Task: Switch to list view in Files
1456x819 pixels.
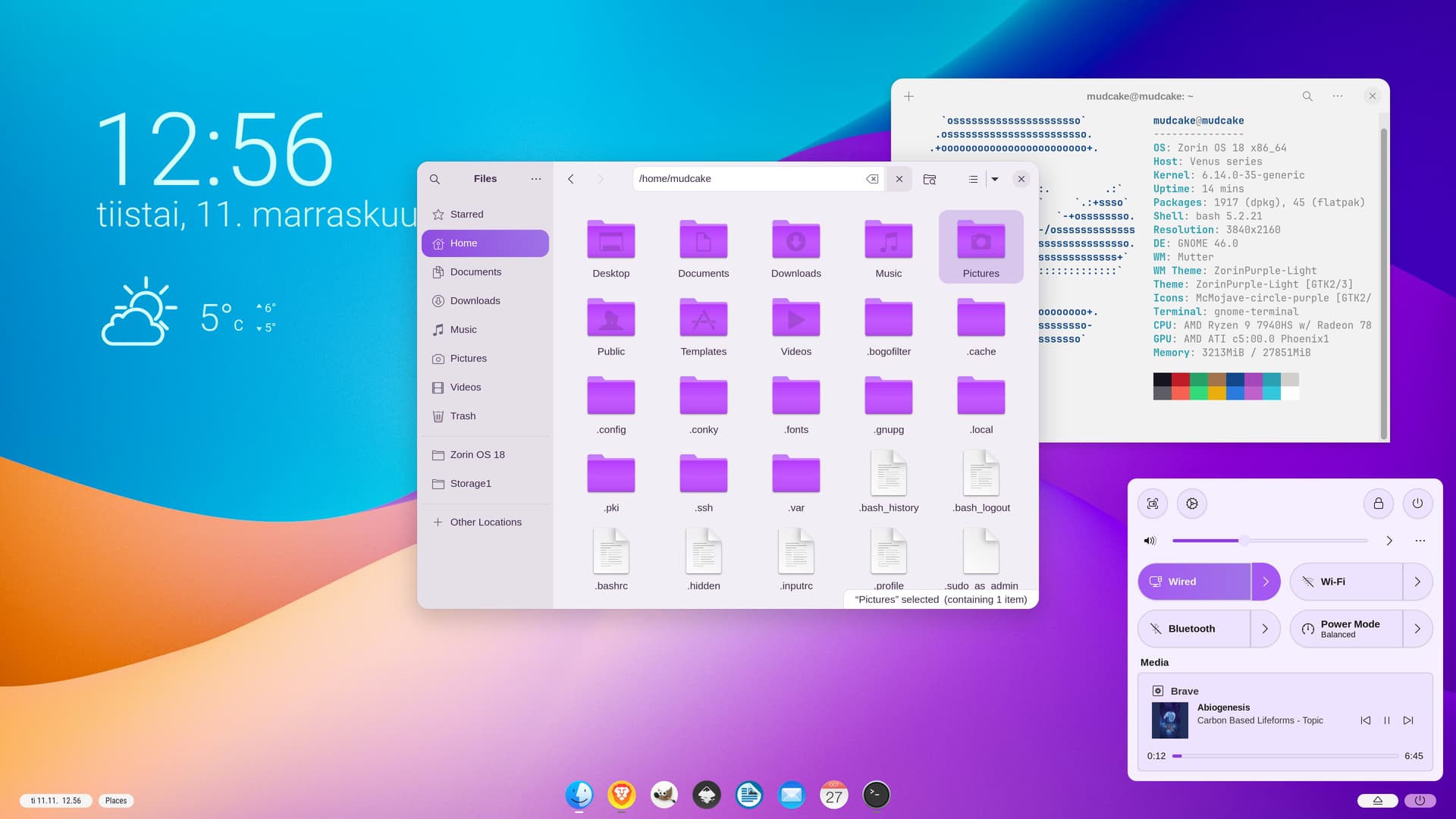Action: coord(973,179)
